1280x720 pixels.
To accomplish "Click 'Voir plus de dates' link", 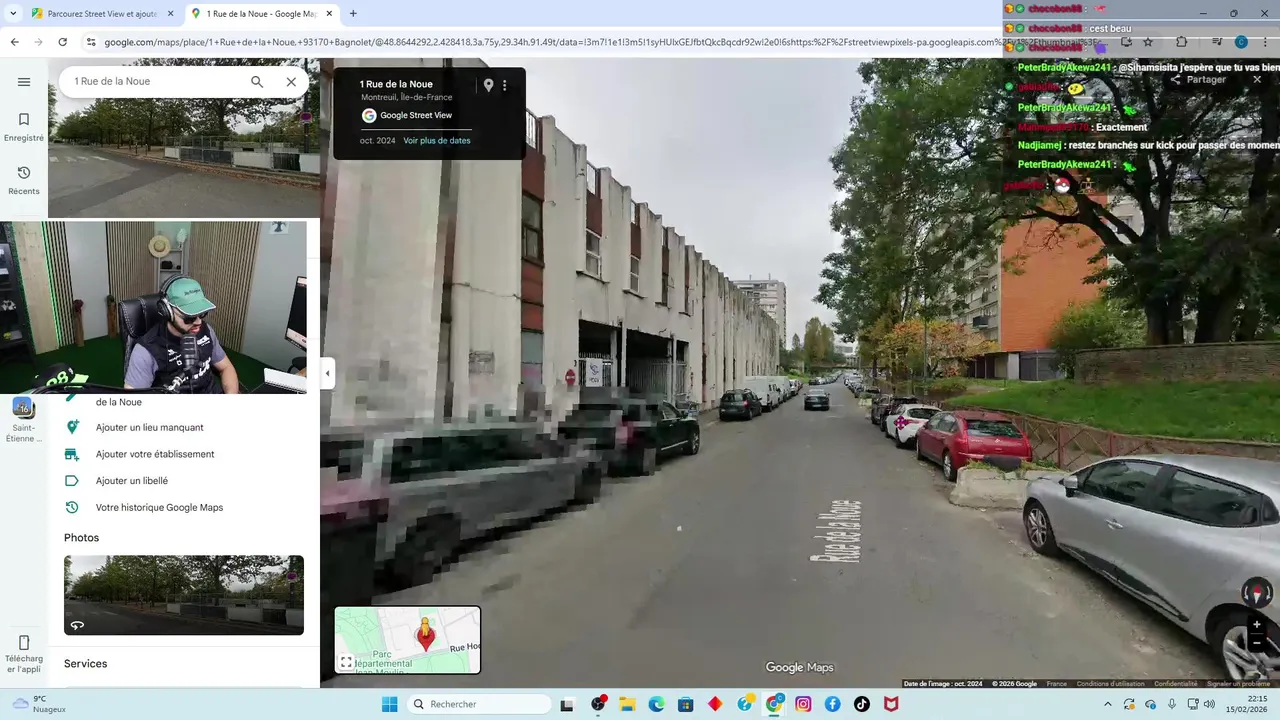I will (x=437, y=141).
